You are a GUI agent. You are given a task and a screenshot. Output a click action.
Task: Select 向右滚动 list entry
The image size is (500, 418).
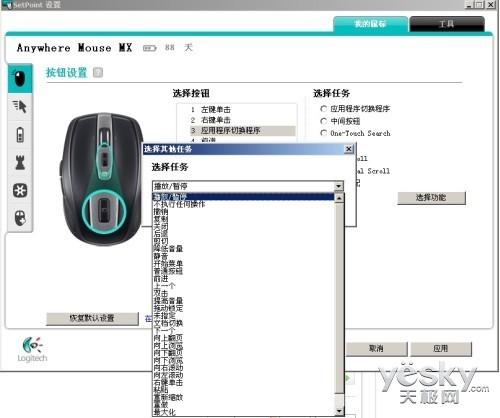coord(243,368)
